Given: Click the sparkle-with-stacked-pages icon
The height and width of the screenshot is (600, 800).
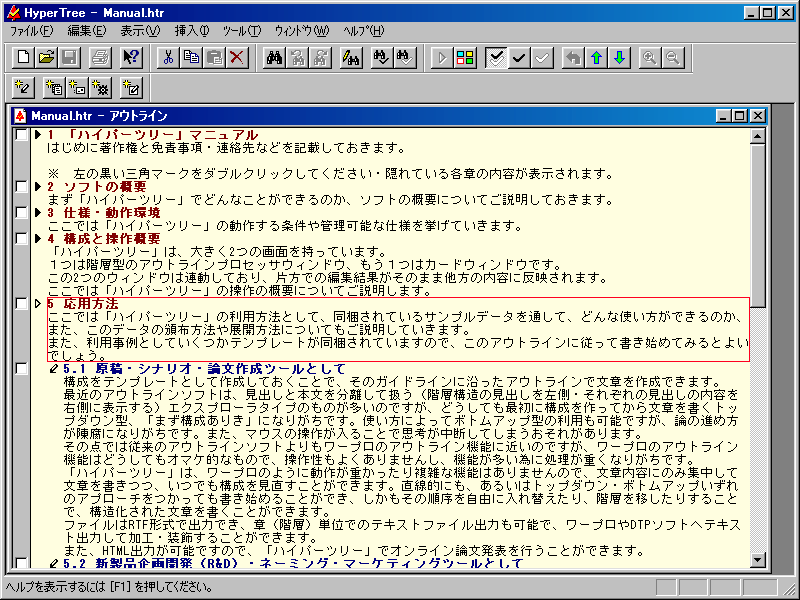Looking at the screenshot, I should click(x=54, y=88).
